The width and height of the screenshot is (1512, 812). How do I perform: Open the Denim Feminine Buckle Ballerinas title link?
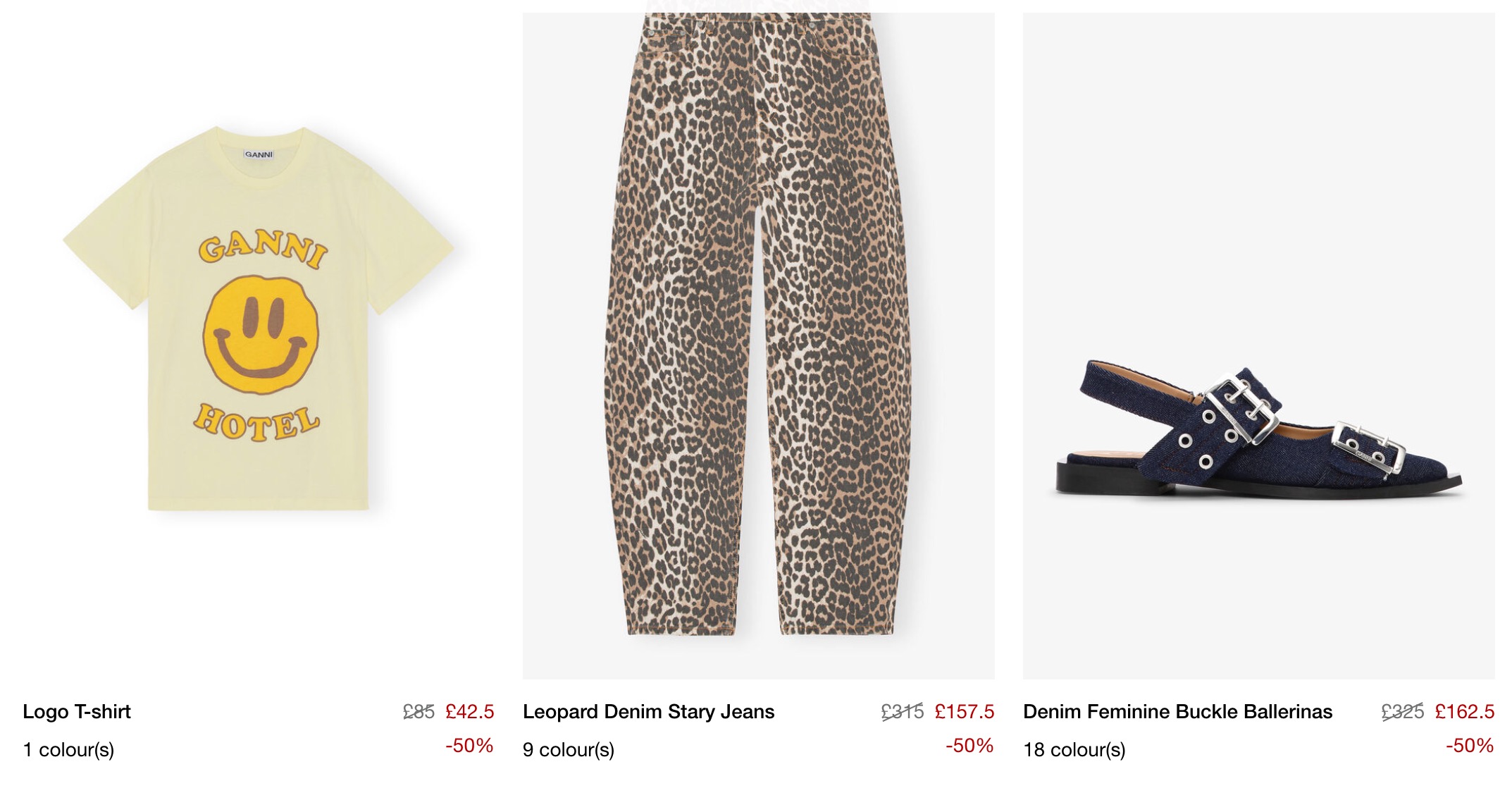click(x=1177, y=712)
